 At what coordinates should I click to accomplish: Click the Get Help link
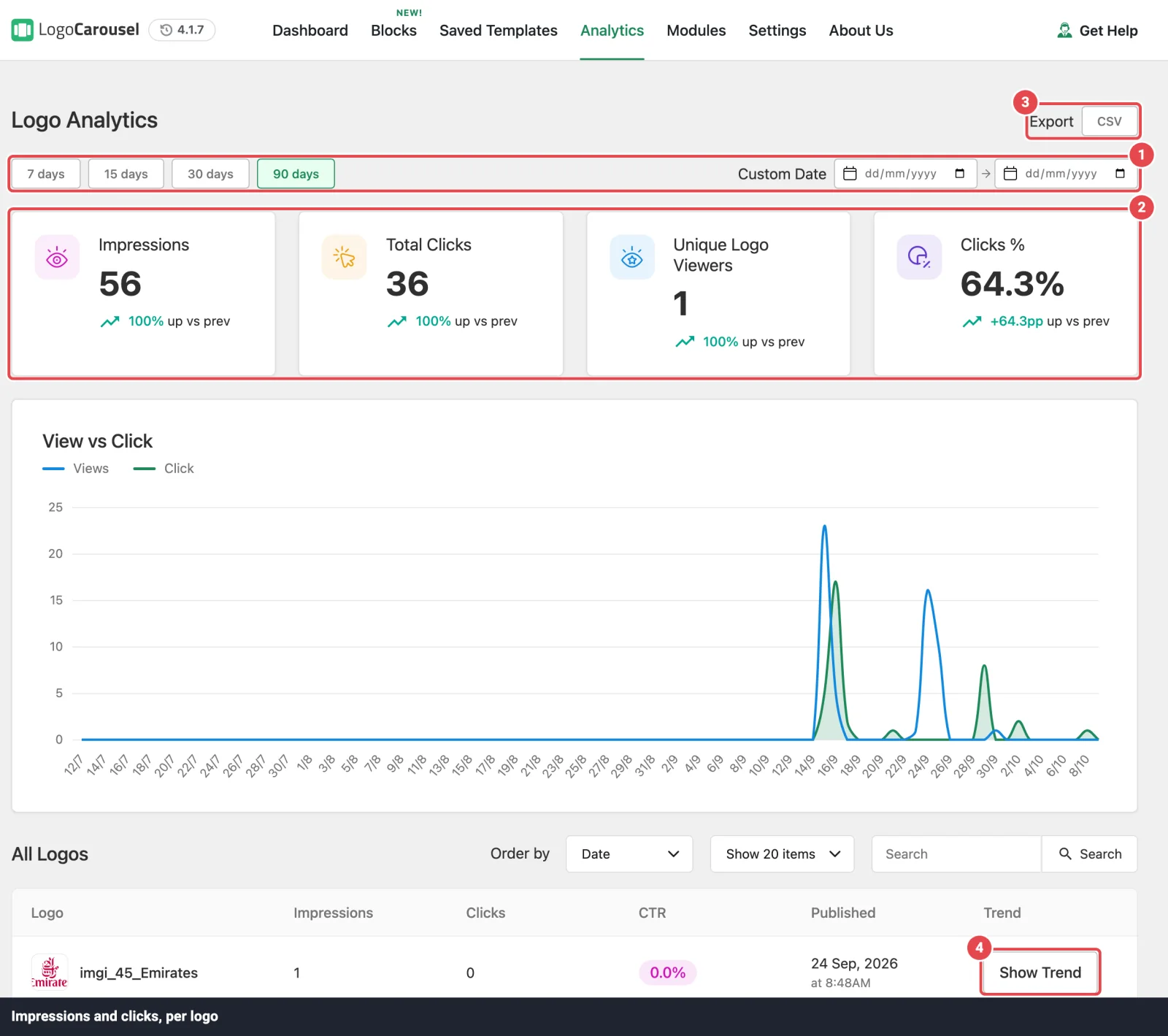pos(1097,31)
